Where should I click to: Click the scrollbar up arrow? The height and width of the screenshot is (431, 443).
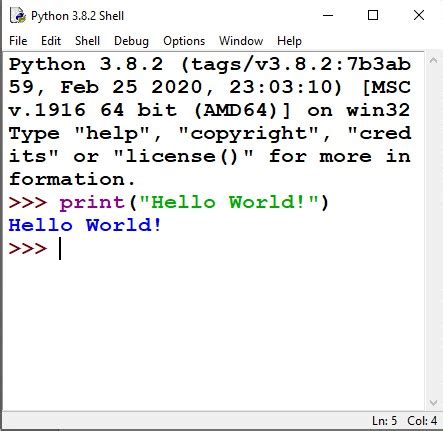point(433,60)
